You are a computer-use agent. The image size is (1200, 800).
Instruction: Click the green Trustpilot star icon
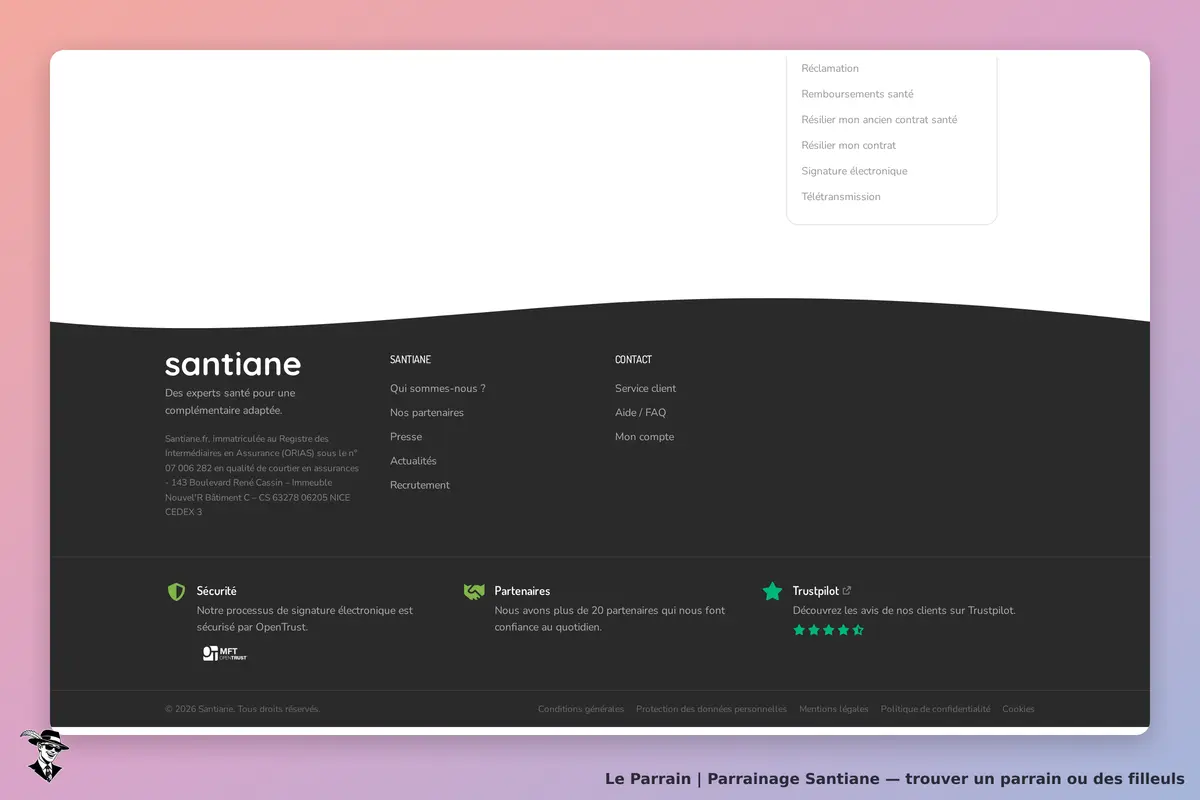(772, 591)
